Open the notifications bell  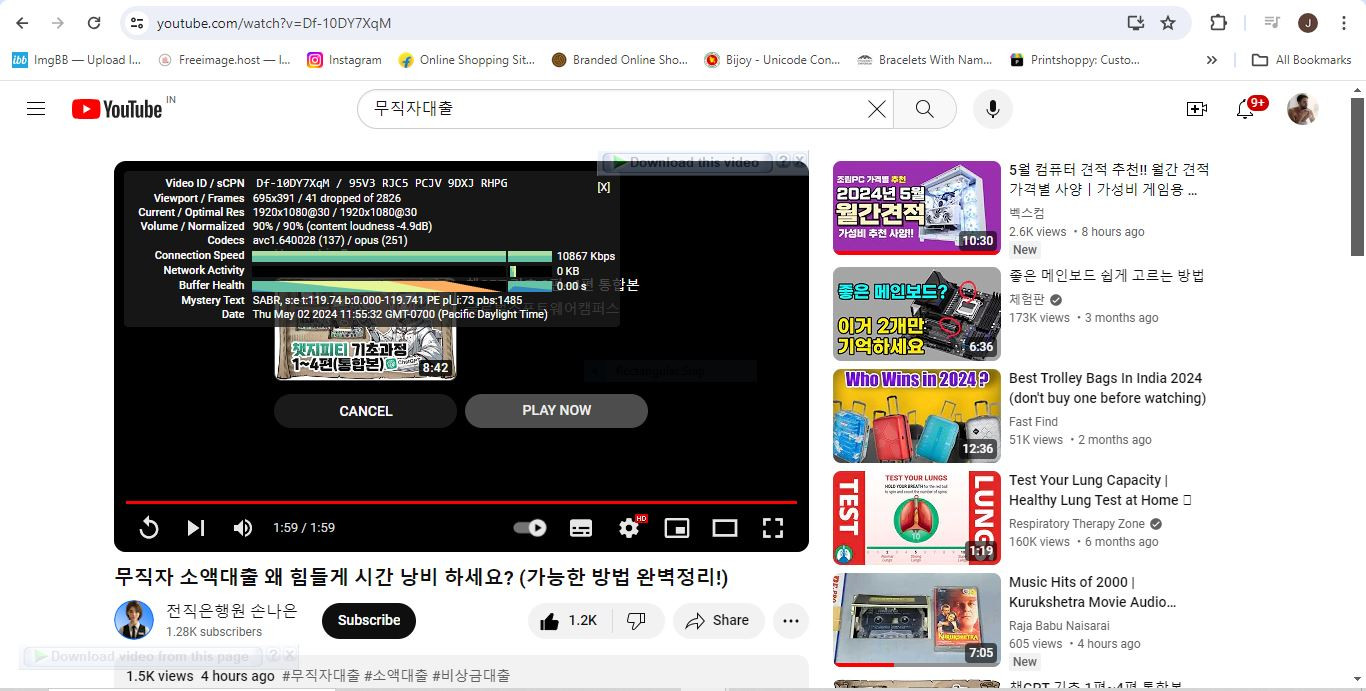[x=1245, y=109]
